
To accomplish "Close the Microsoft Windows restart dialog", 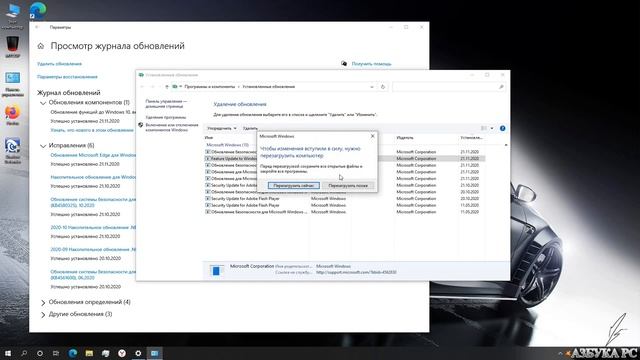I will coord(372,136).
